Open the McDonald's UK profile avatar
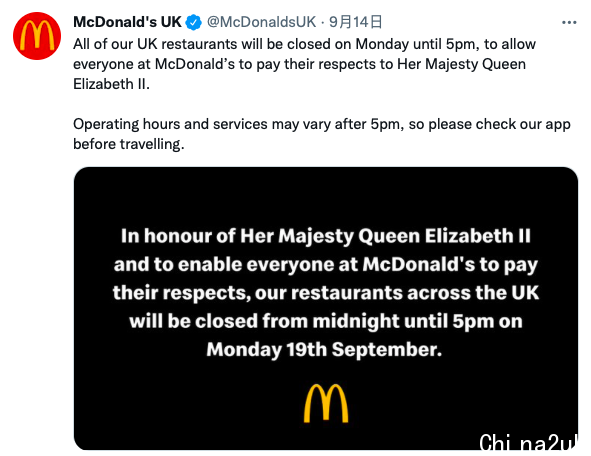The height and width of the screenshot is (456, 591). click(37, 36)
